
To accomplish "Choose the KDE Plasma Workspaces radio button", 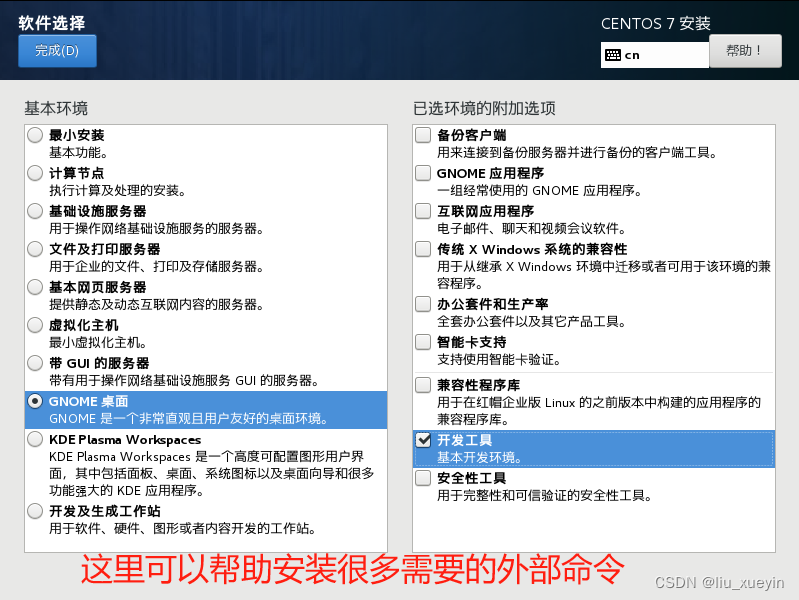I will tap(35, 439).
